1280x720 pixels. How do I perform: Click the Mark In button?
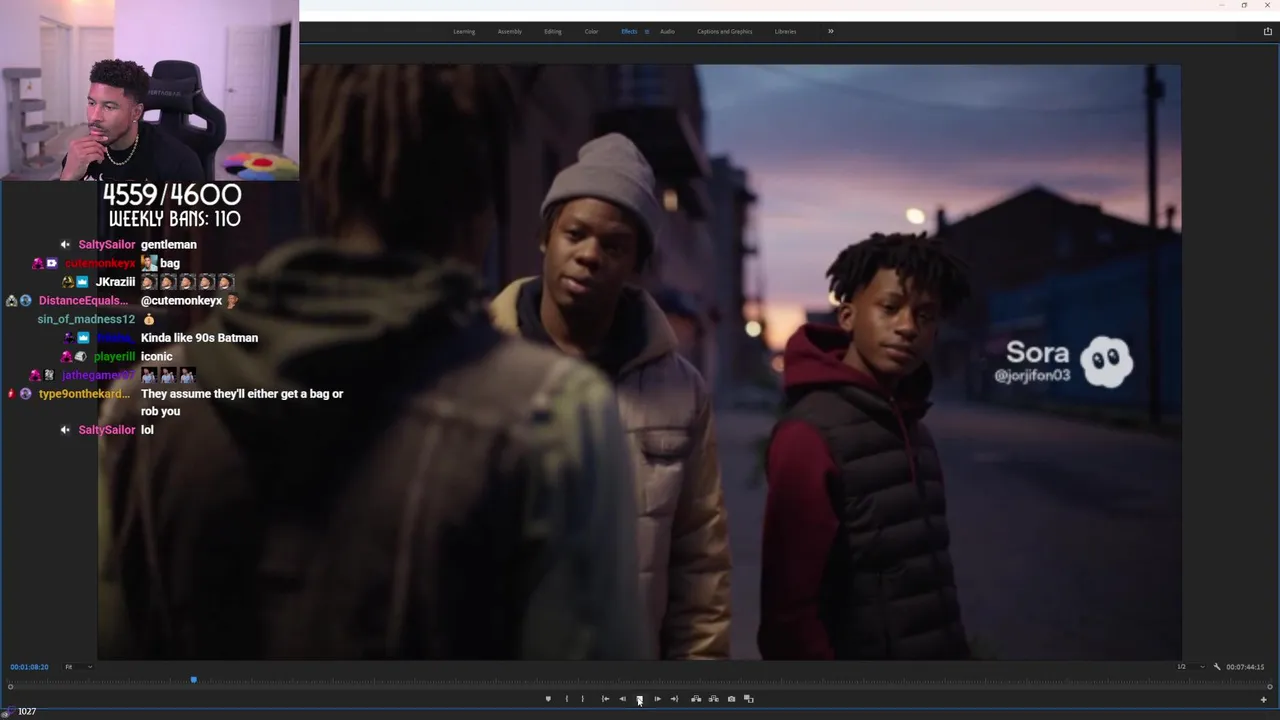[x=566, y=699]
